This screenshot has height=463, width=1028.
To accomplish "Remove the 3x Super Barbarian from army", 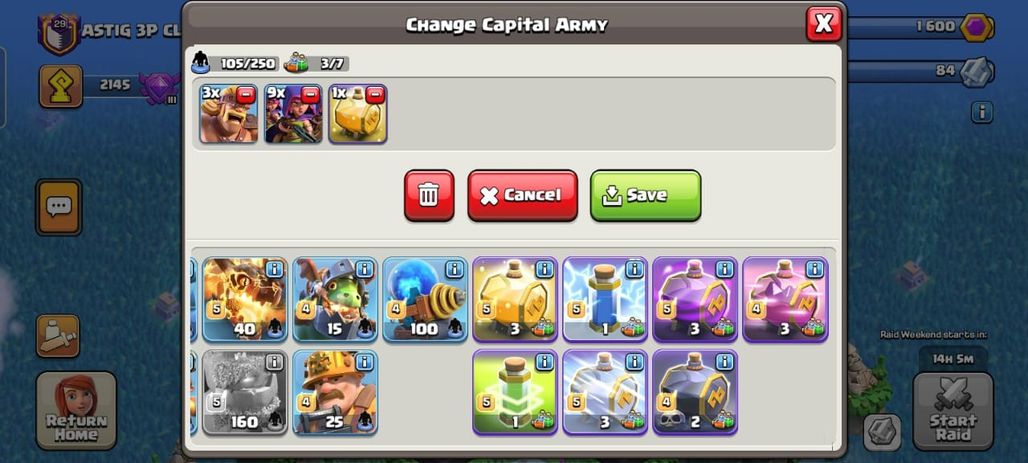I will tap(246, 94).
